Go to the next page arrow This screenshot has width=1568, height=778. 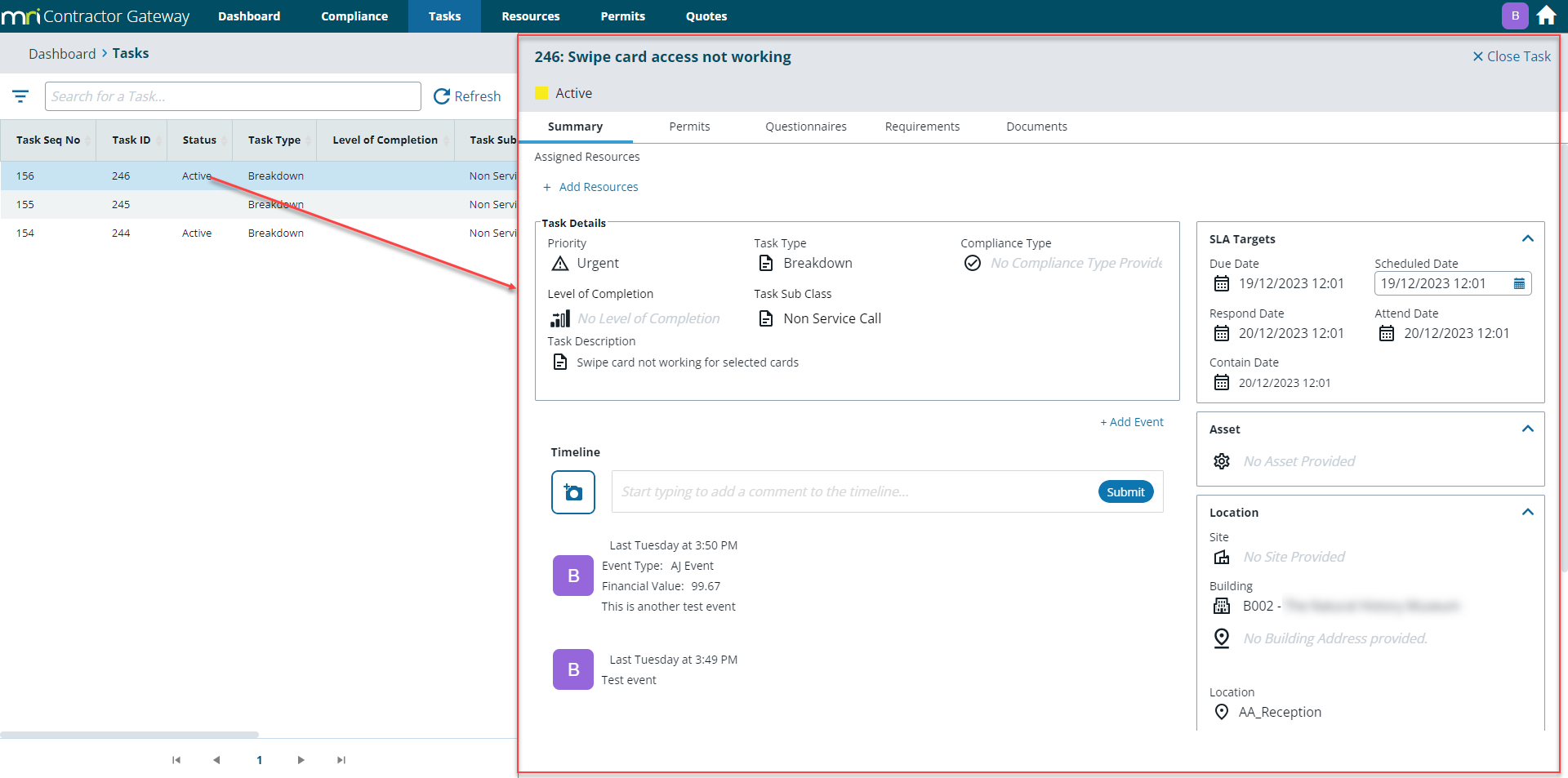click(301, 760)
